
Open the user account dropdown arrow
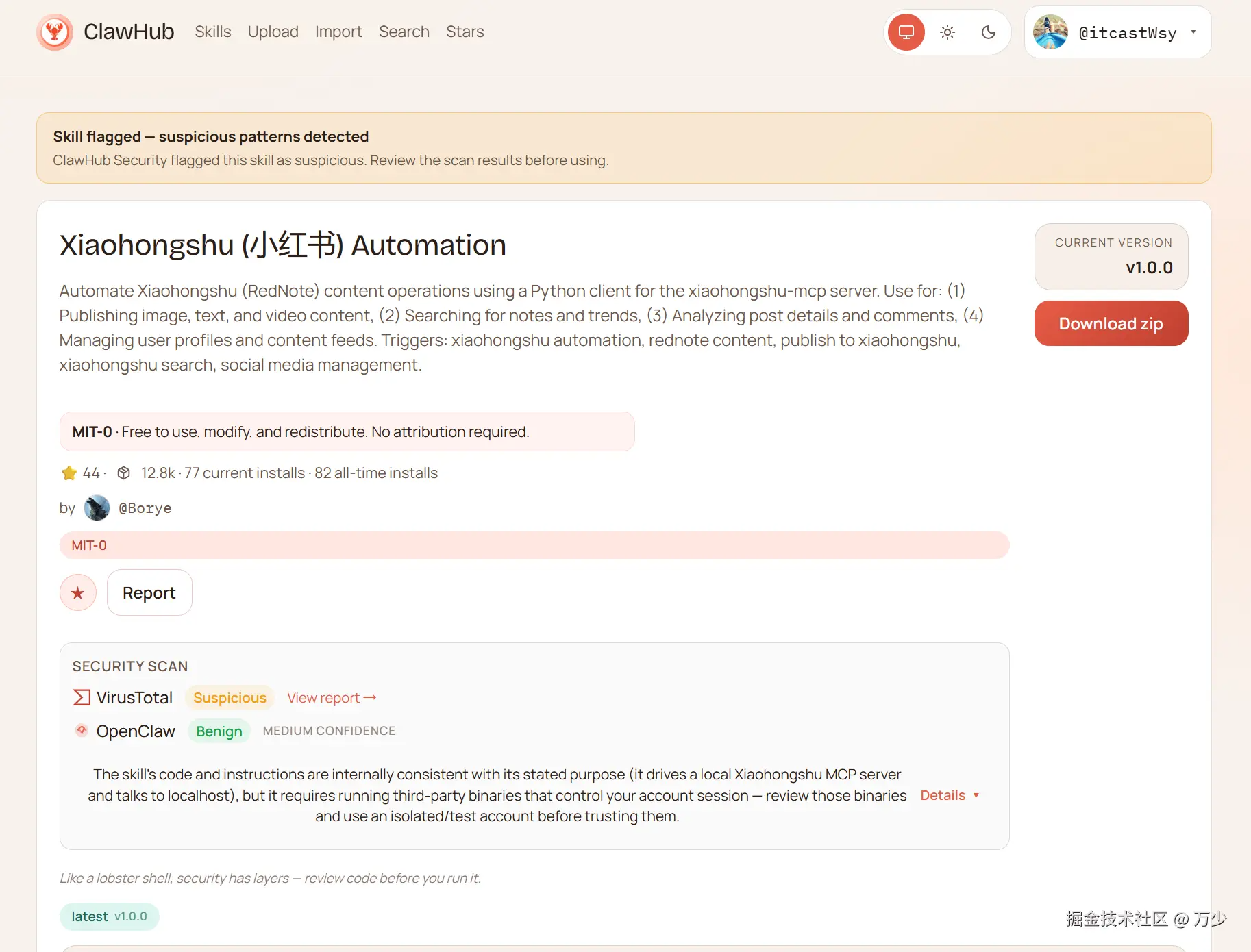(x=1193, y=32)
